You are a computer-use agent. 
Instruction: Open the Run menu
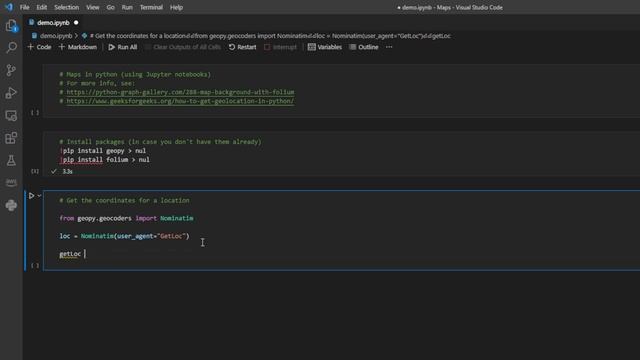(x=127, y=7)
